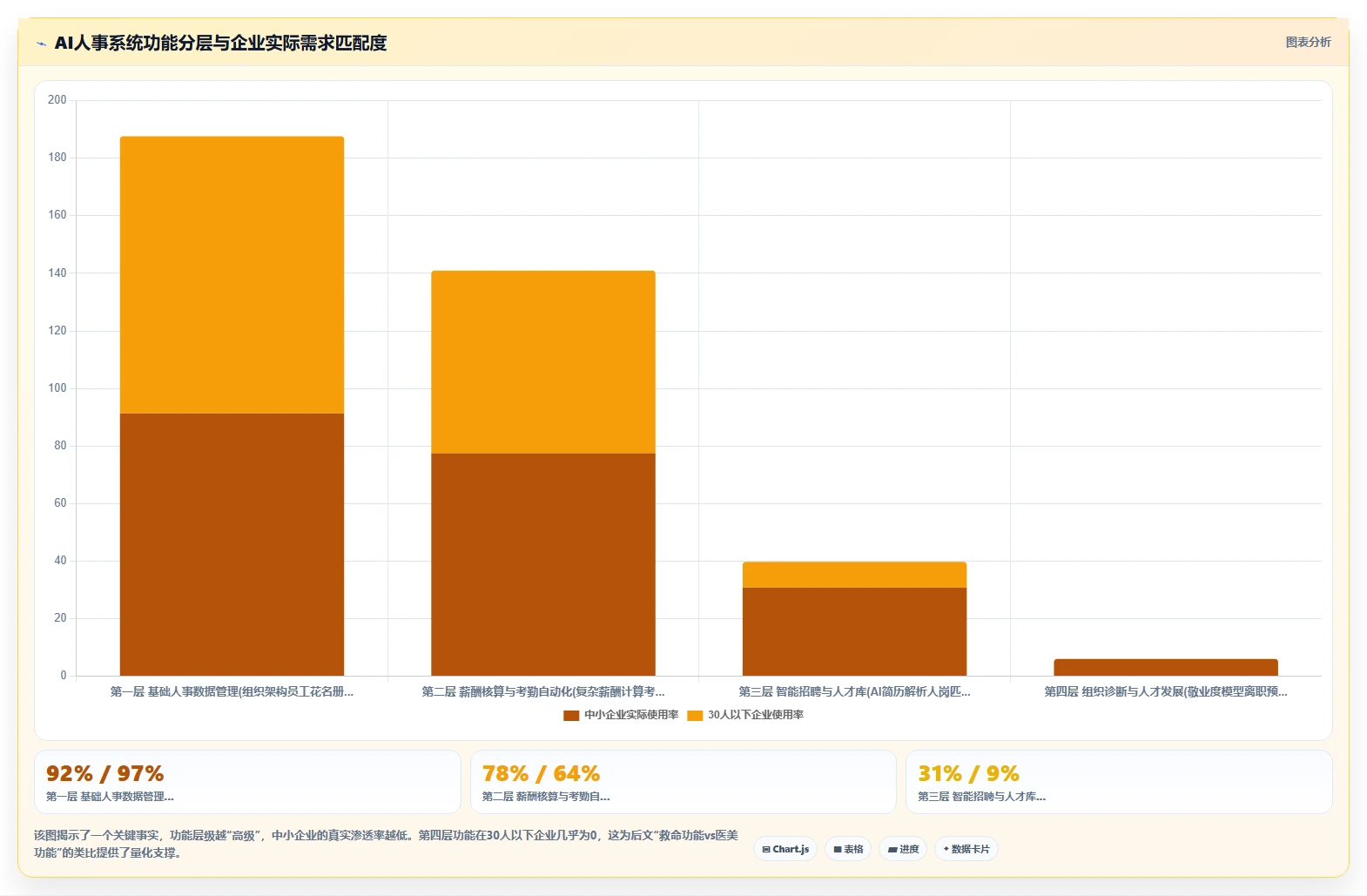The image size is (1367, 896).
Task: Click the small icon before the chart title
Action: pyautogui.click(x=41, y=44)
